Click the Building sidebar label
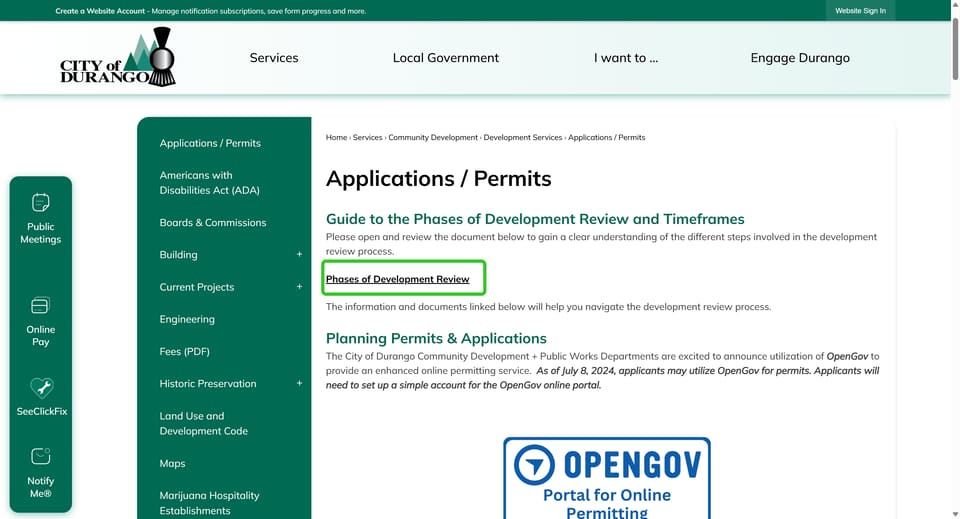 178,255
